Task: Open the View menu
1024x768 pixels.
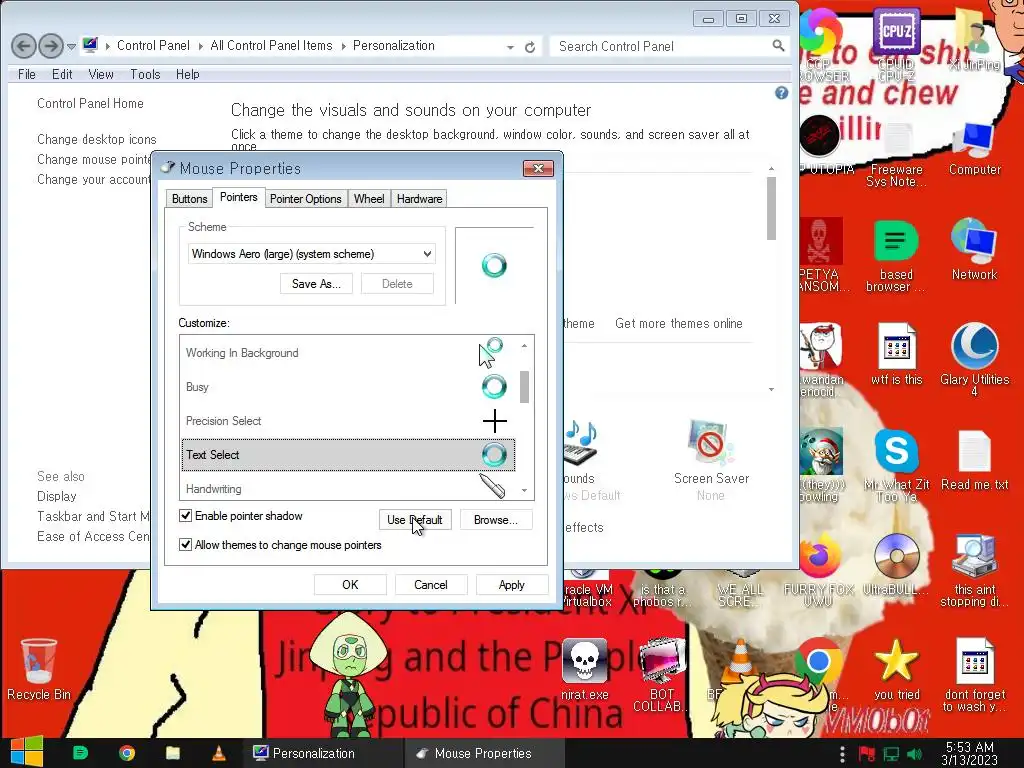Action: pos(101,74)
